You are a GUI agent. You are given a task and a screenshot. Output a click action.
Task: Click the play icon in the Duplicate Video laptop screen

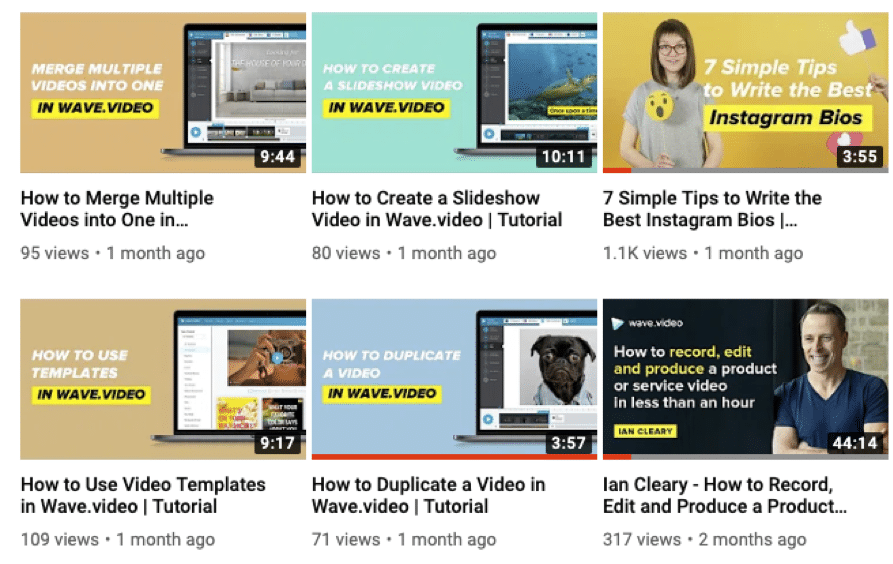click(488, 419)
